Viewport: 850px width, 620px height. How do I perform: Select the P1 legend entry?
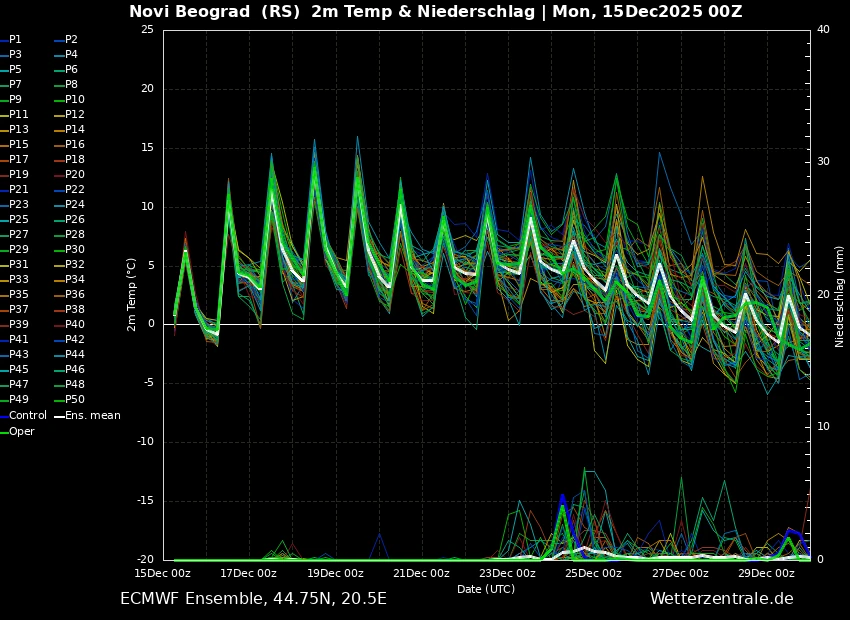click(15, 39)
